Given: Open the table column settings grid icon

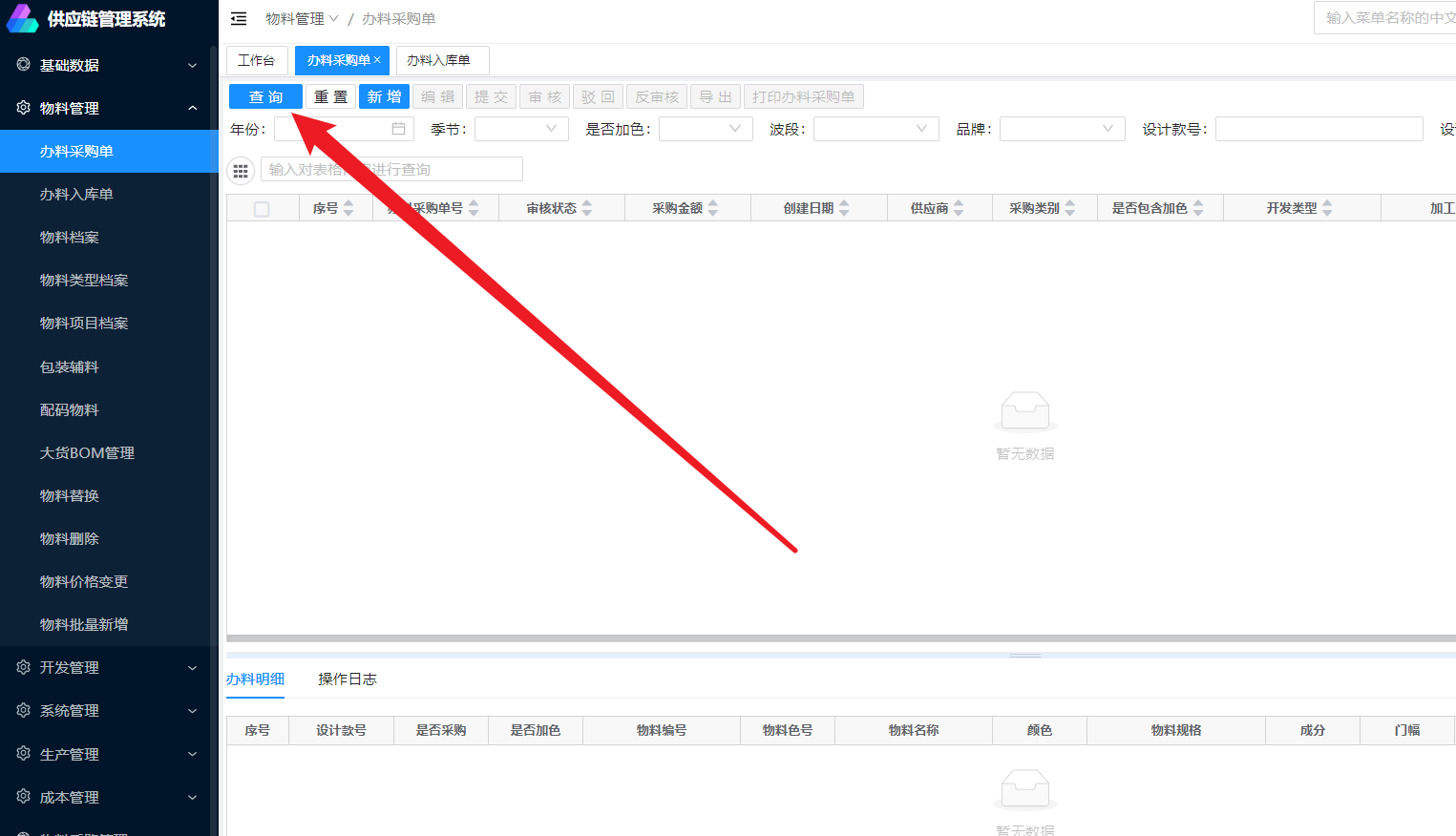Looking at the screenshot, I should (x=241, y=171).
